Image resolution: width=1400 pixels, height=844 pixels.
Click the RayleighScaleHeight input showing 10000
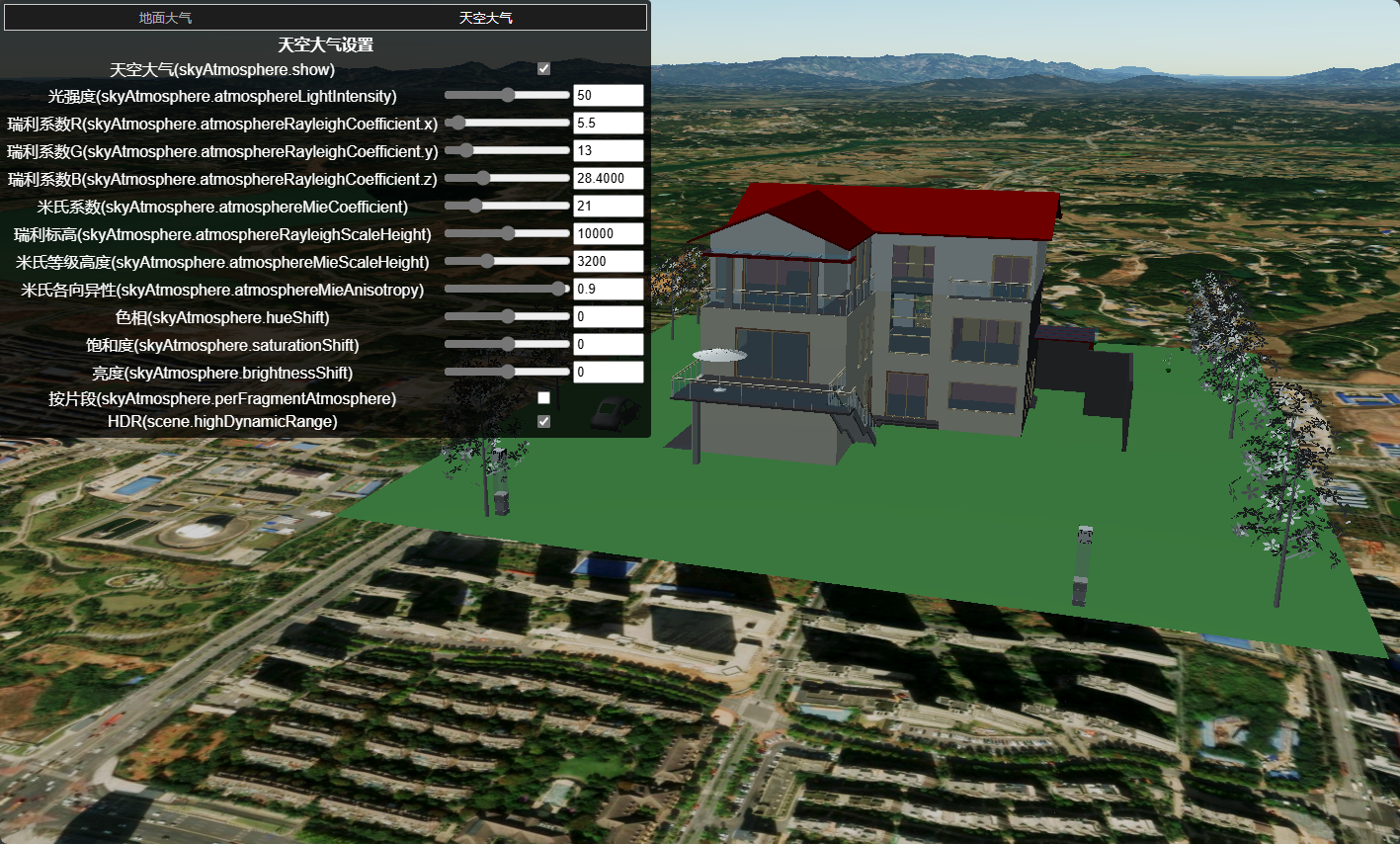(608, 233)
